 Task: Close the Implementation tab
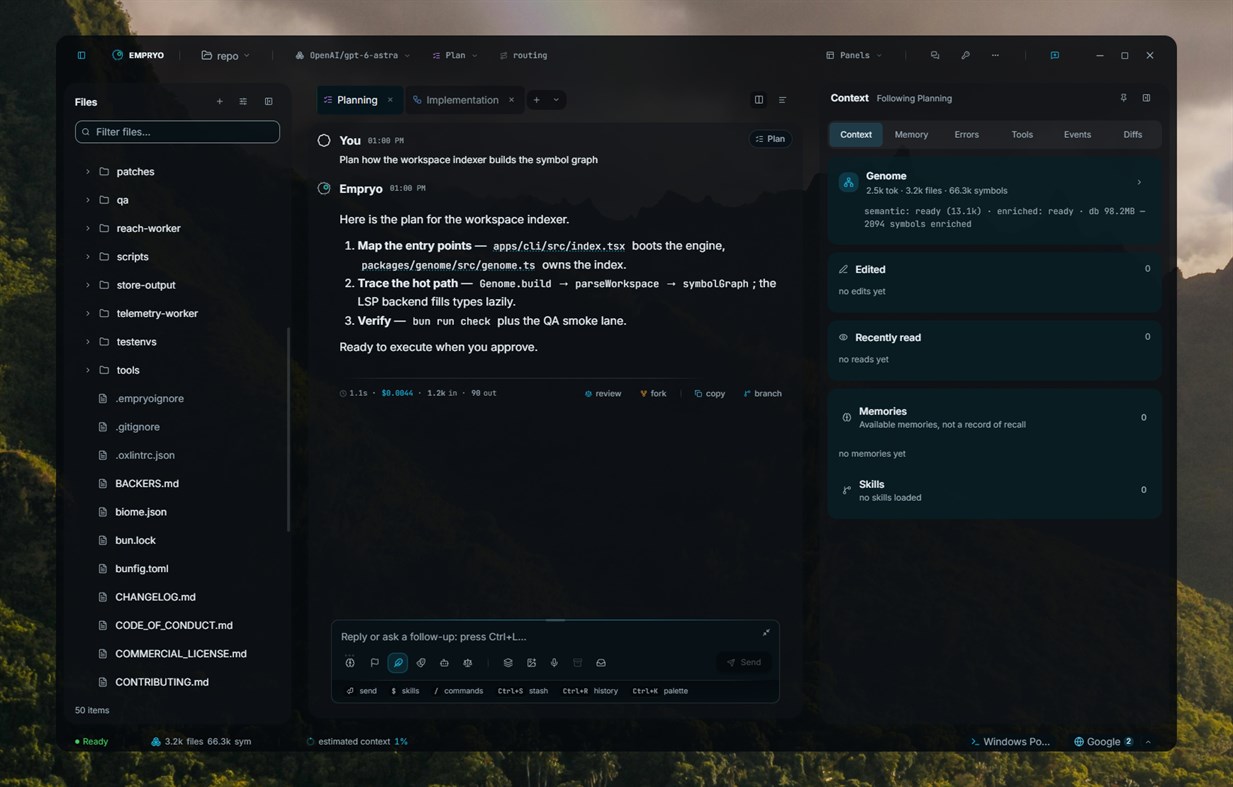click(x=511, y=100)
